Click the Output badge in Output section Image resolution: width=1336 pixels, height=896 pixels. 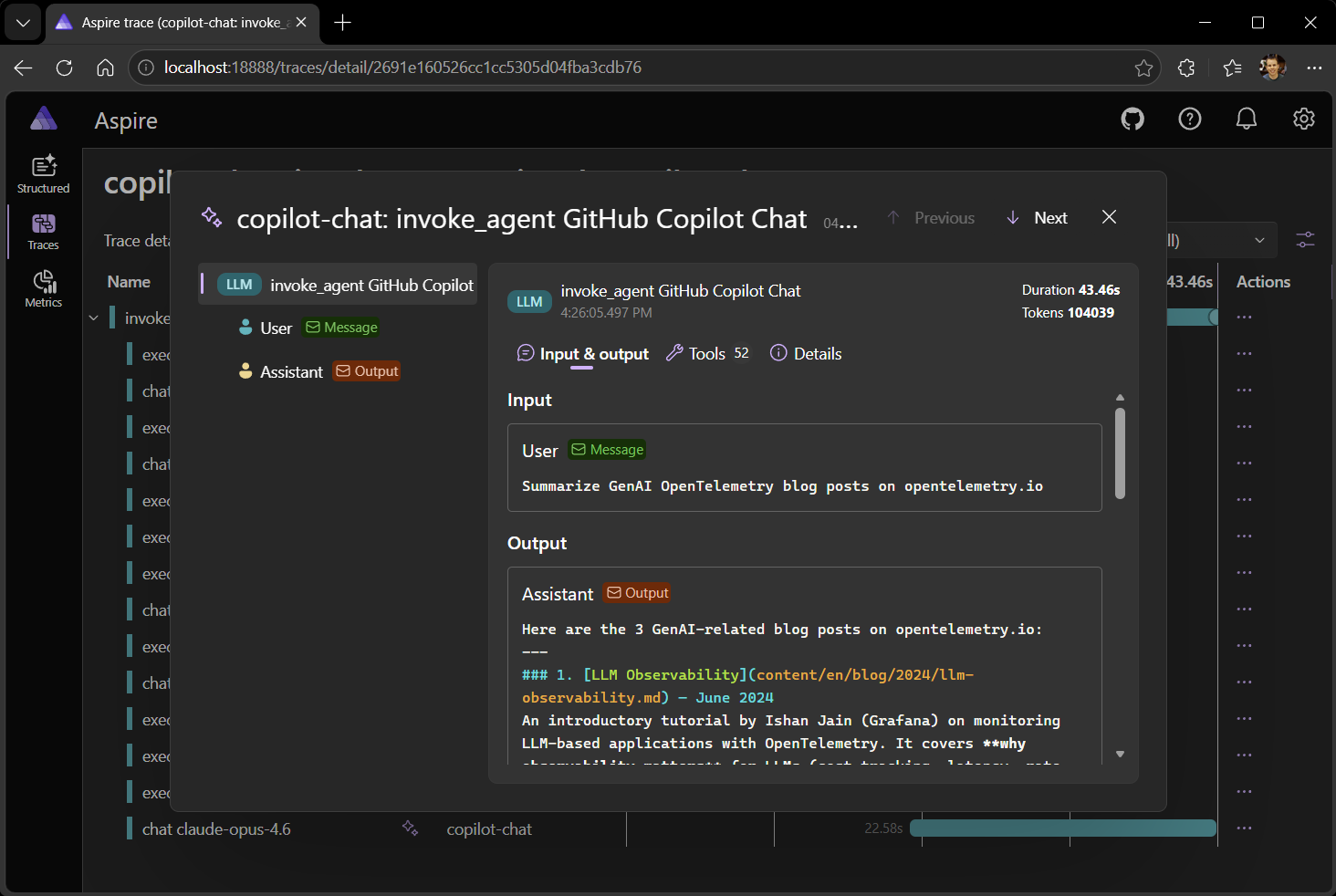(x=638, y=593)
